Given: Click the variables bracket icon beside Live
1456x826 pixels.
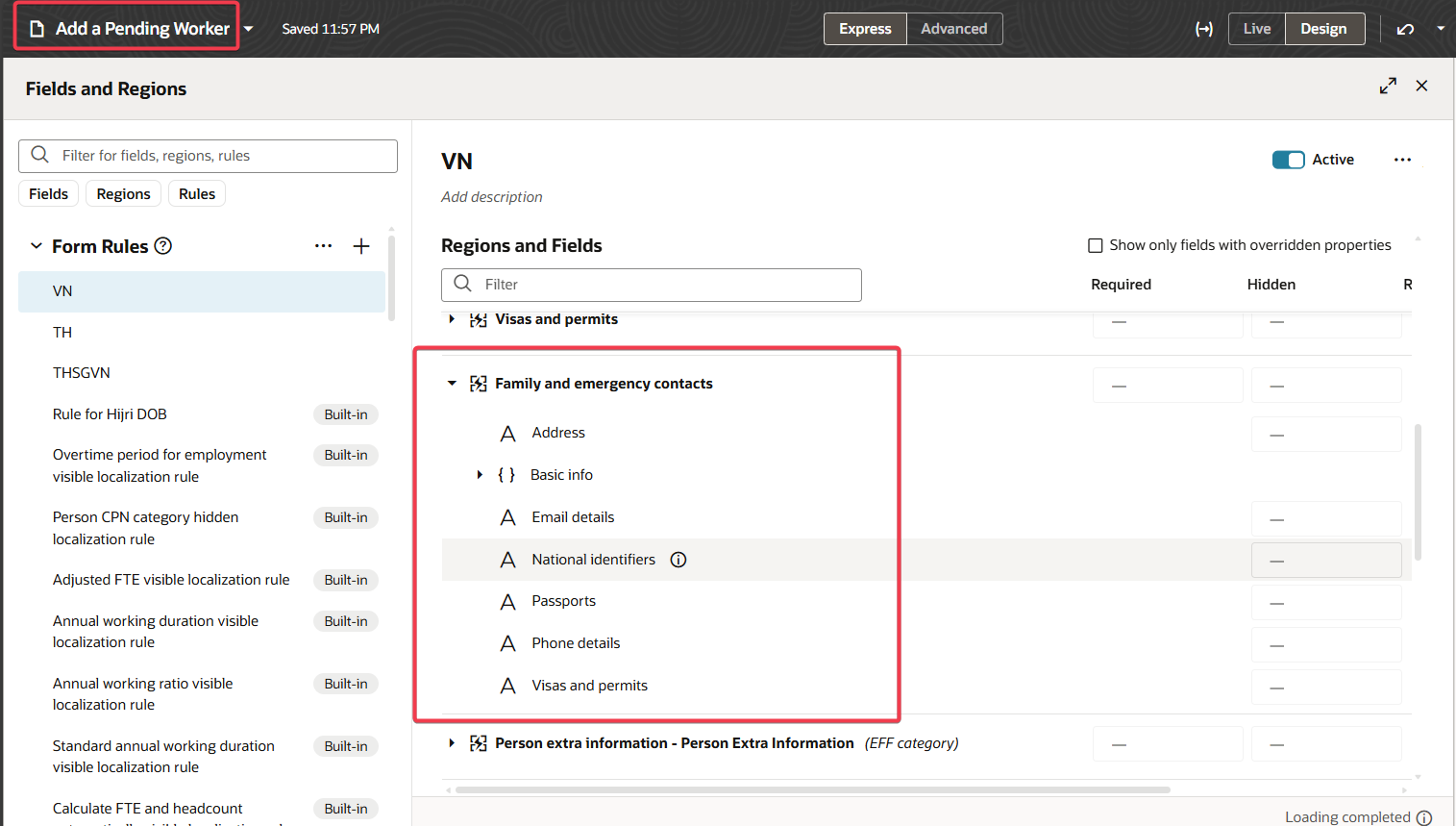Looking at the screenshot, I should tap(1204, 29).
